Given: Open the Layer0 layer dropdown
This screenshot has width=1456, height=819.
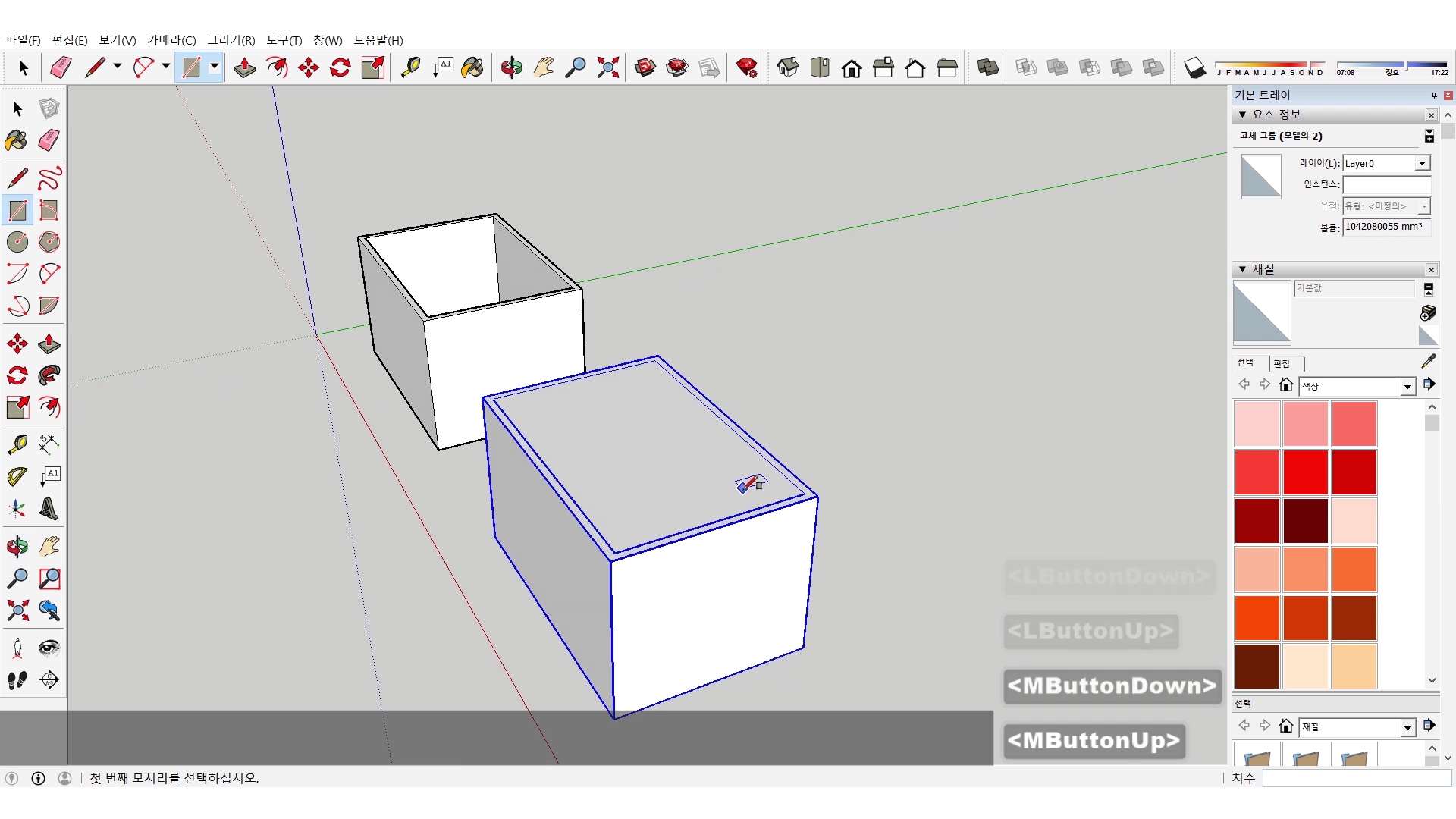Looking at the screenshot, I should [x=1423, y=163].
